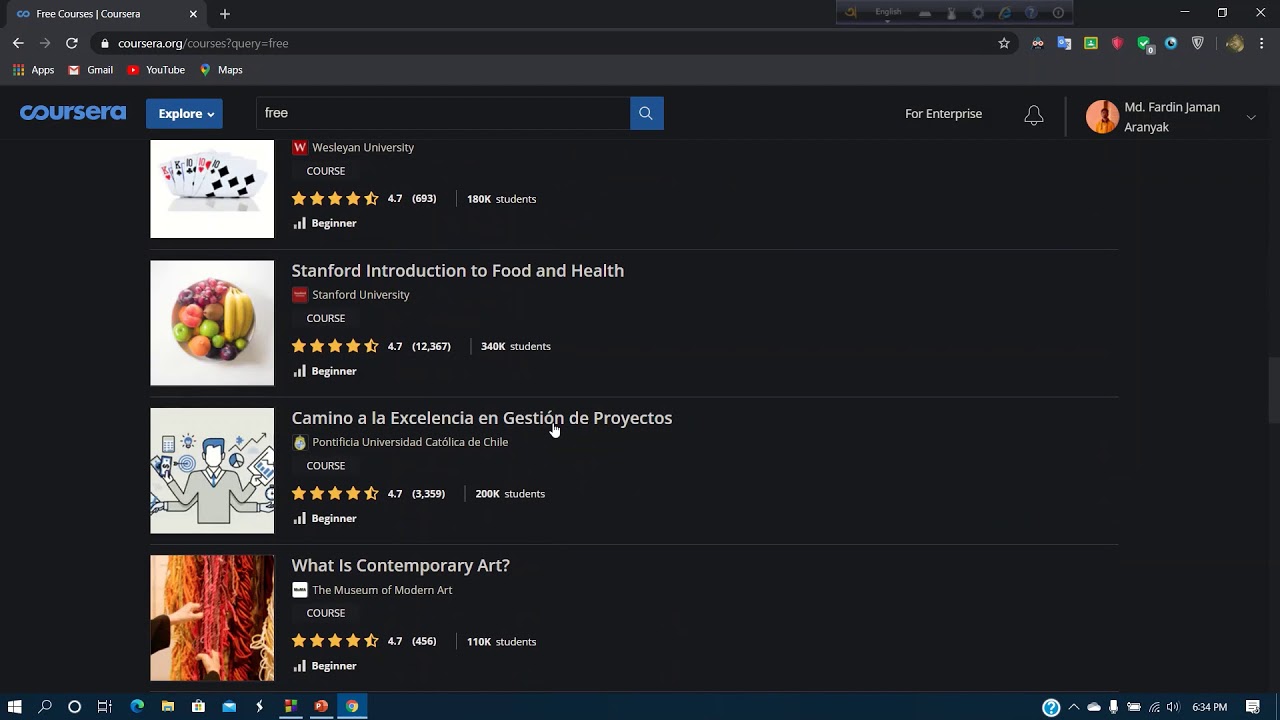Open a new browser tab

[225, 14]
